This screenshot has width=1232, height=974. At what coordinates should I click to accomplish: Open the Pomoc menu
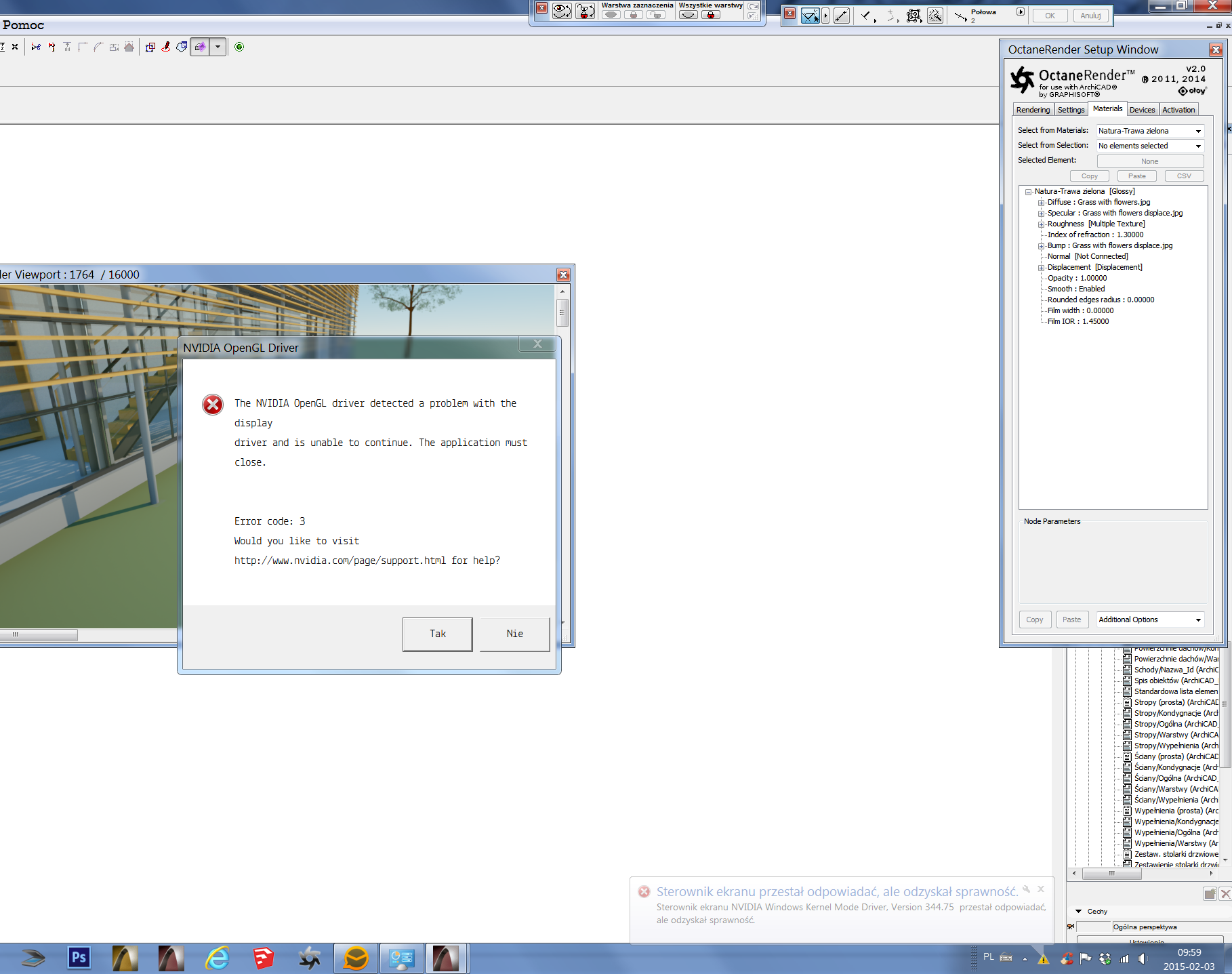[23, 25]
